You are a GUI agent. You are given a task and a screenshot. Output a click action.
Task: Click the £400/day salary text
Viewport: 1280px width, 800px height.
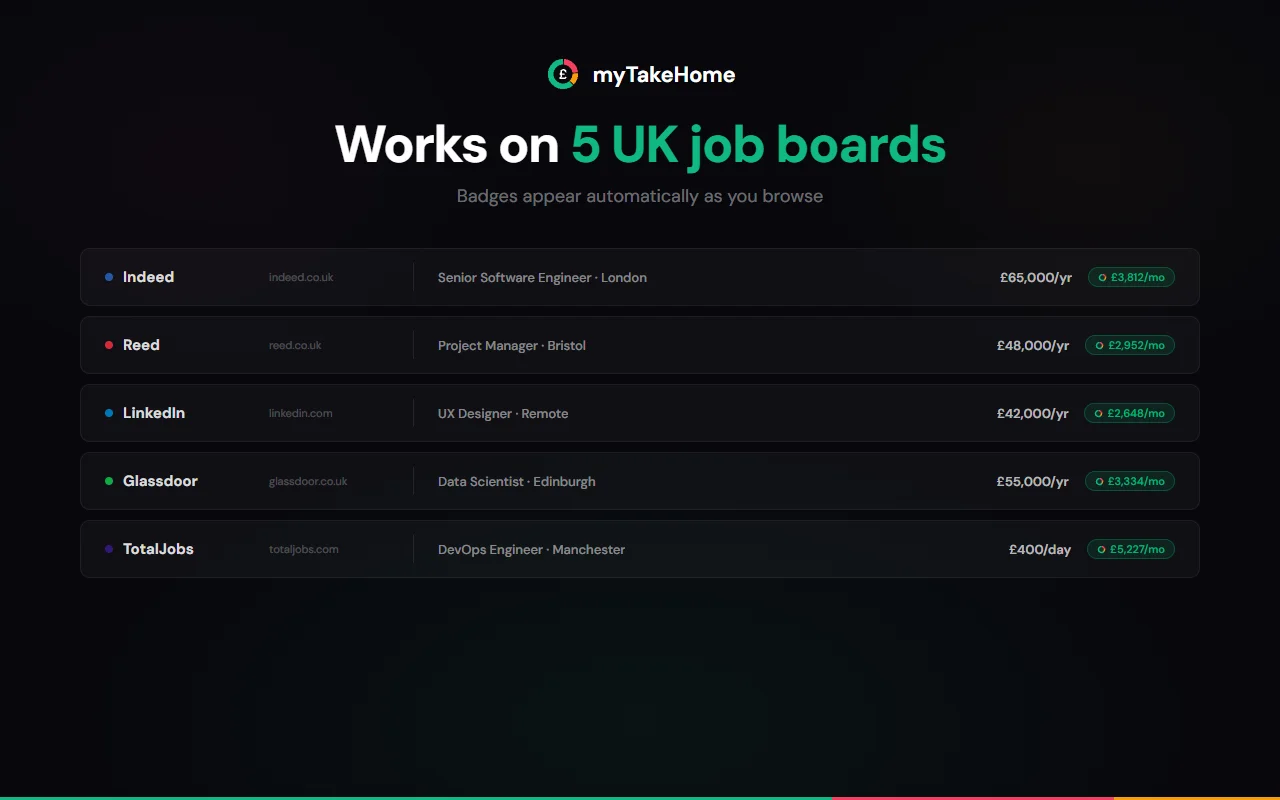tap(1040, 549)
